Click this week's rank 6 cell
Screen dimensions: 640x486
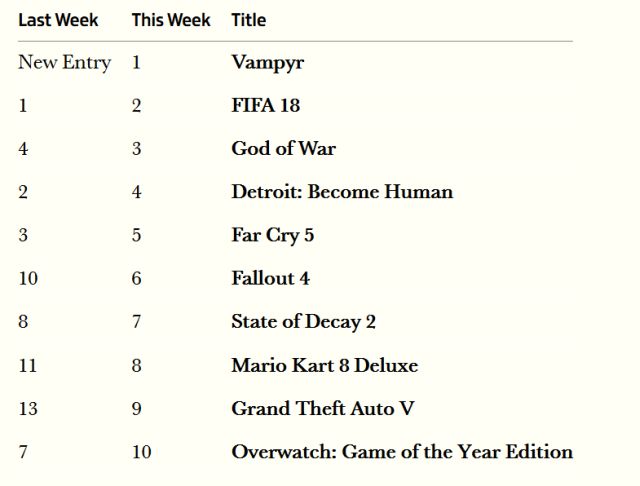136,278
